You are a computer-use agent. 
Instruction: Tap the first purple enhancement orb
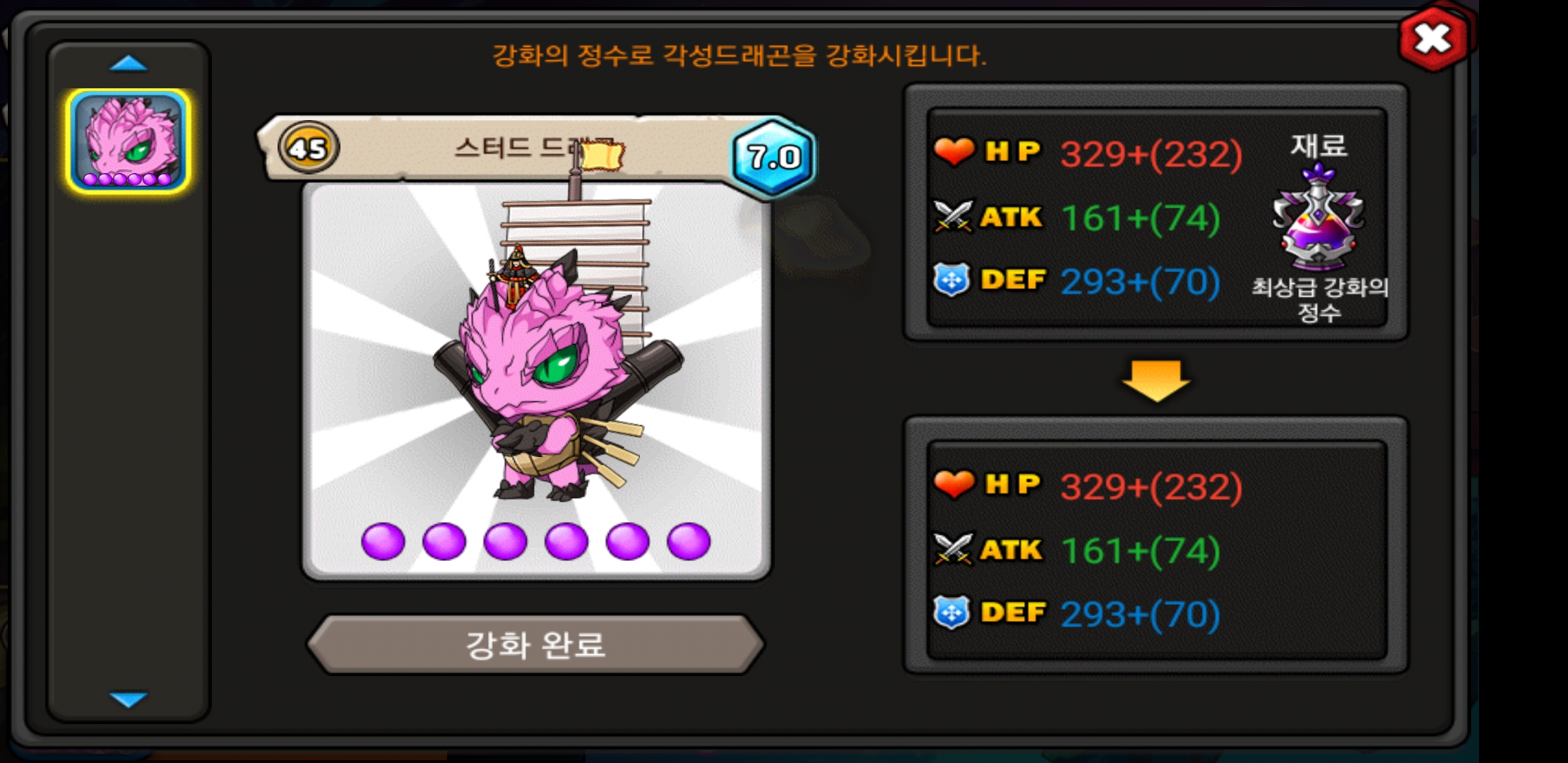click(x=383, y=542)
